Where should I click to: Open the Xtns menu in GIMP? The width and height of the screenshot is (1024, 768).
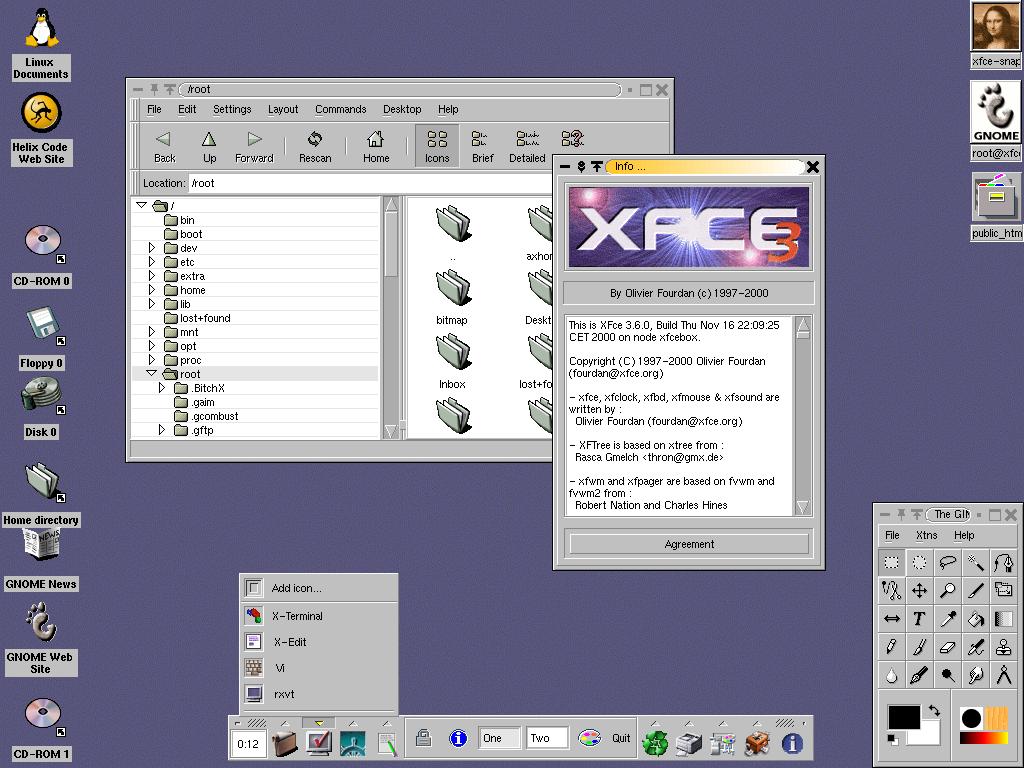point(926,535)
